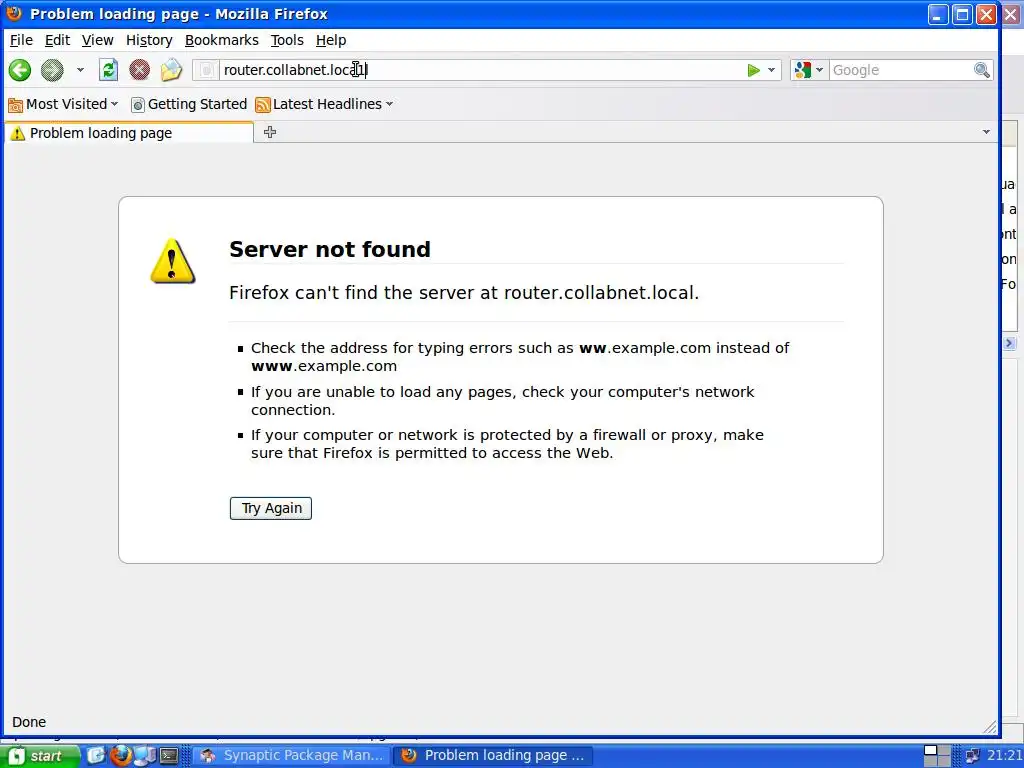The height and width of the screenshot is (768, 1024).
Task: Open the back/forward history dropdown arrow
Action: tap(80, 70)
